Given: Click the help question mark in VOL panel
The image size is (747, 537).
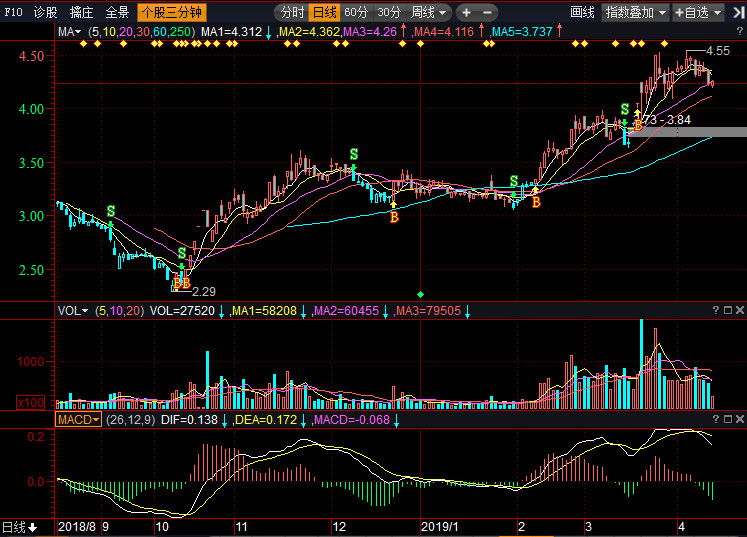Looking at the screenshot, I should coord(715,311).
